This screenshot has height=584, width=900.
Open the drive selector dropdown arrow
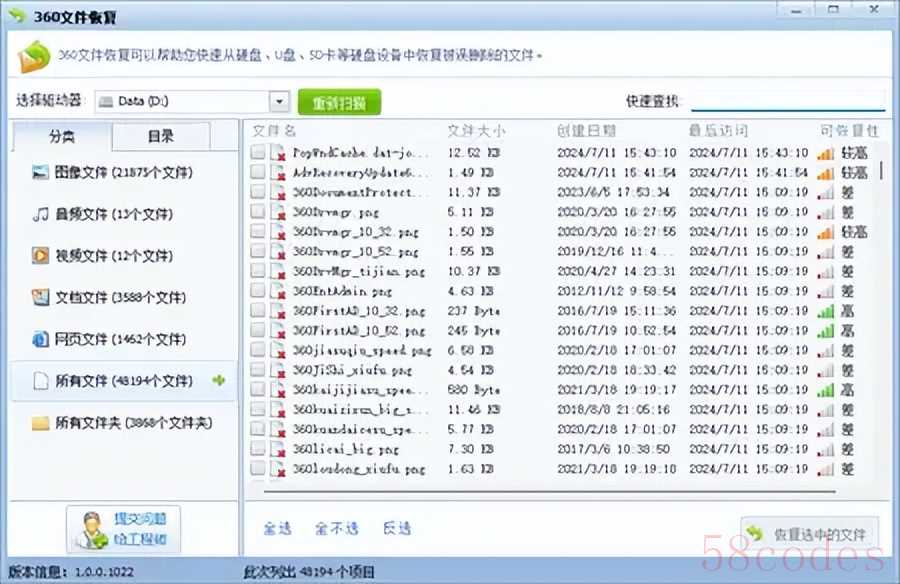coord(279,102)
